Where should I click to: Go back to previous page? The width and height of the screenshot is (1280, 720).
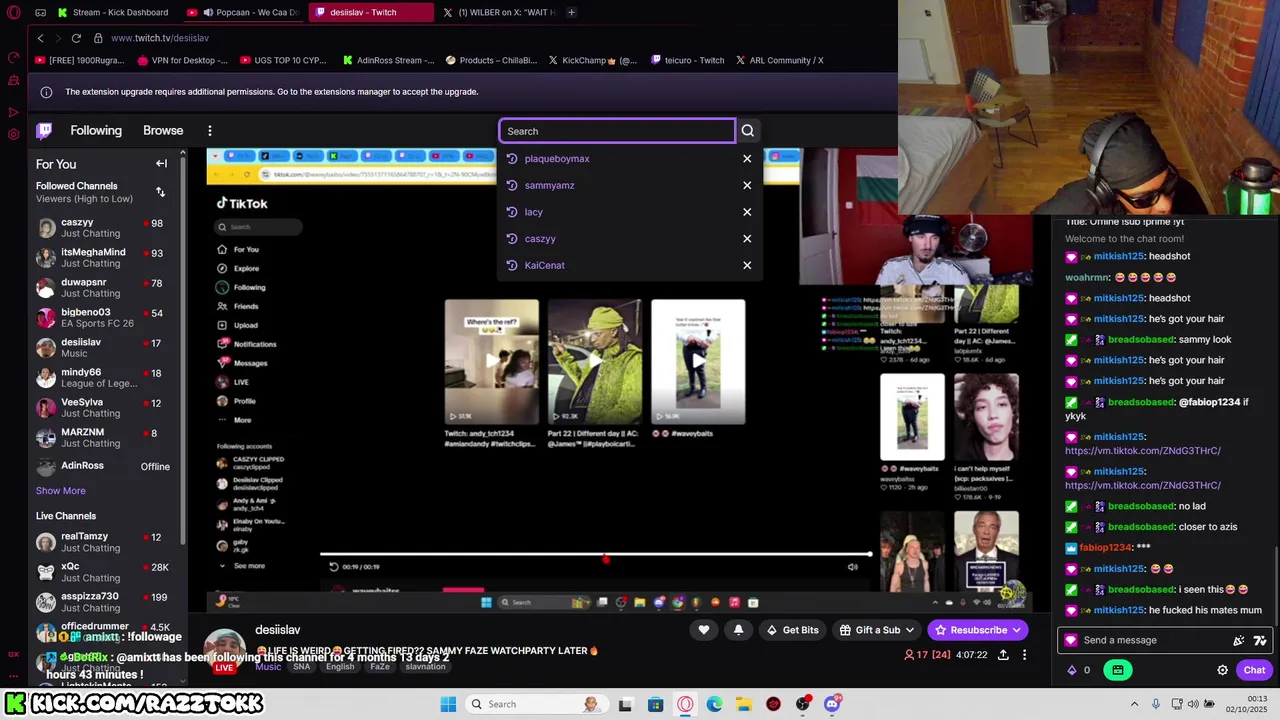tap(40, 38)
